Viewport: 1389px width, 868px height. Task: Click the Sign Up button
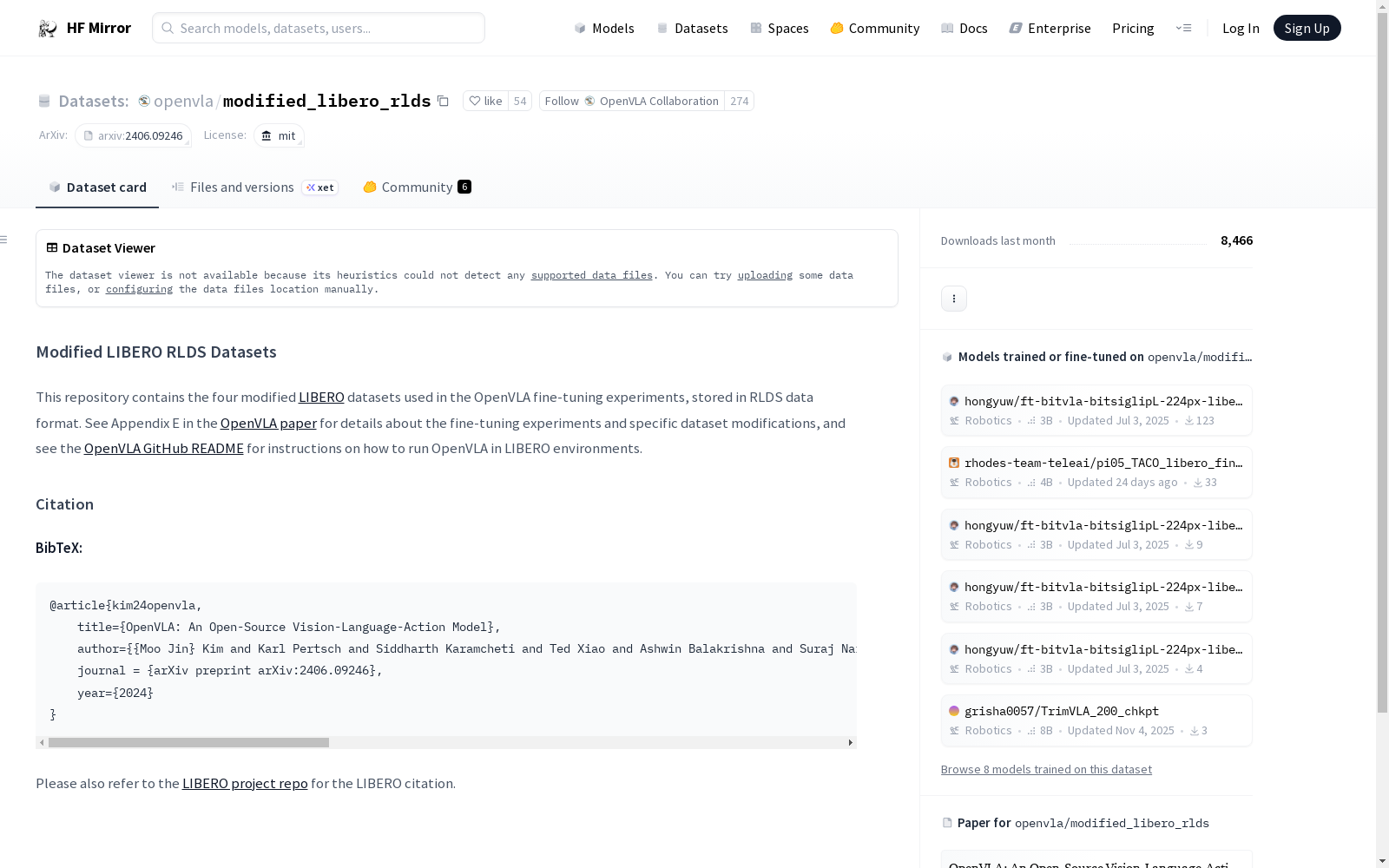tap(1307, 28)
